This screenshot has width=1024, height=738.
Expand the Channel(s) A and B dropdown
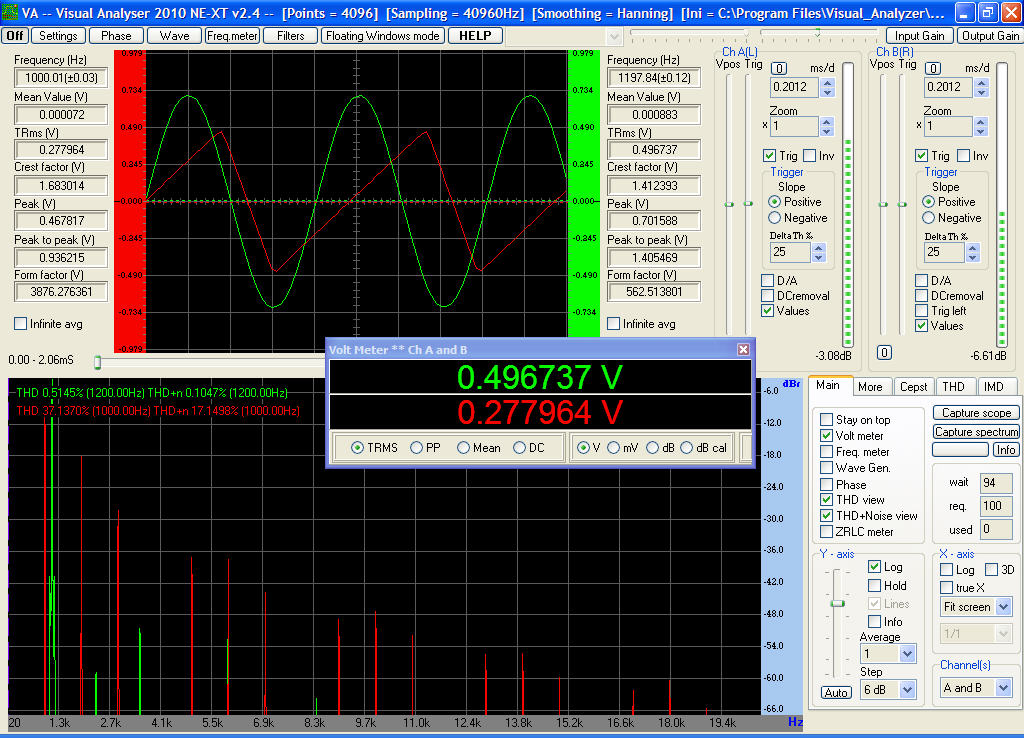1003,688
